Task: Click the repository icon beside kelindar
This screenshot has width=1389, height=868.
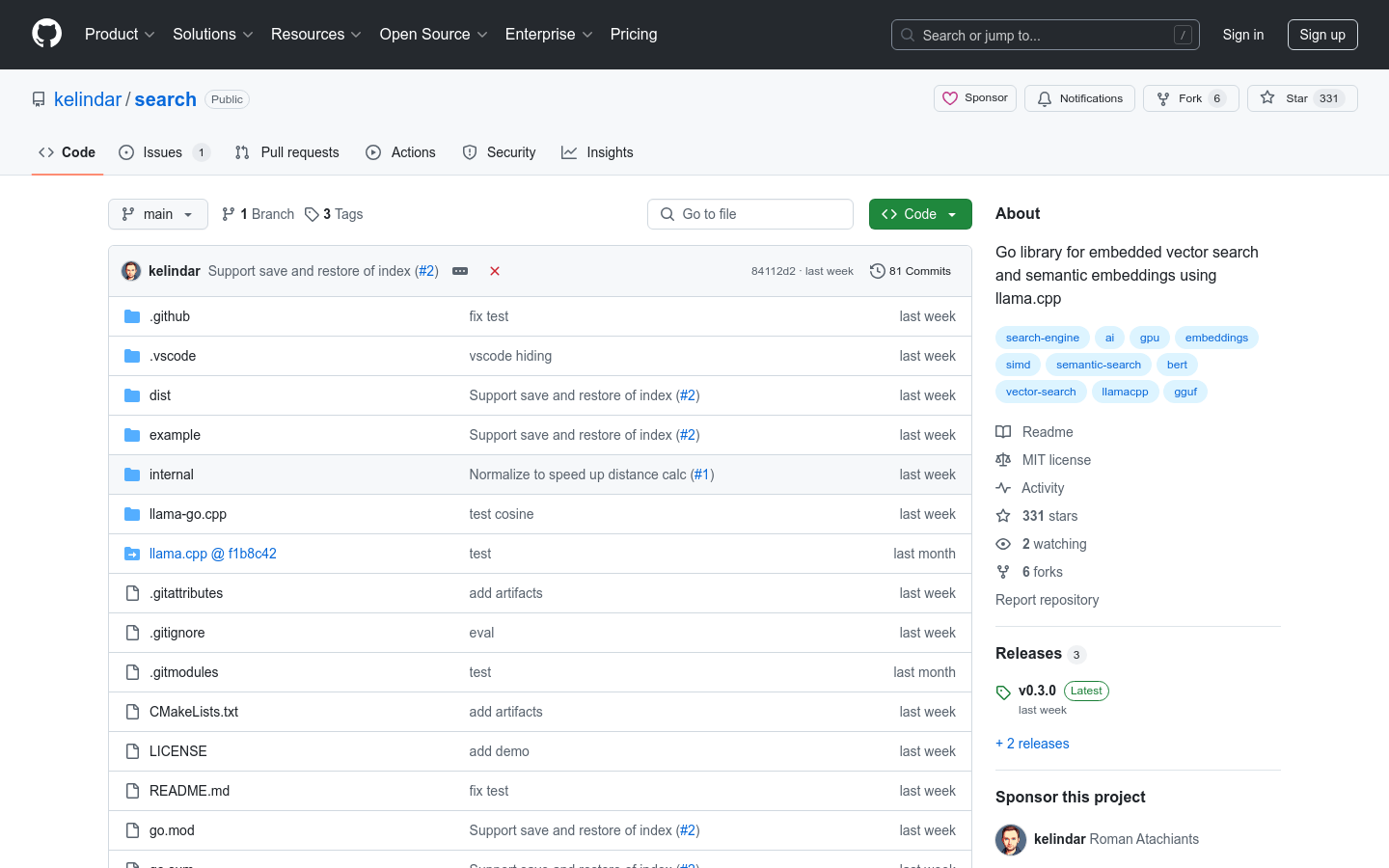Action: 39,99
